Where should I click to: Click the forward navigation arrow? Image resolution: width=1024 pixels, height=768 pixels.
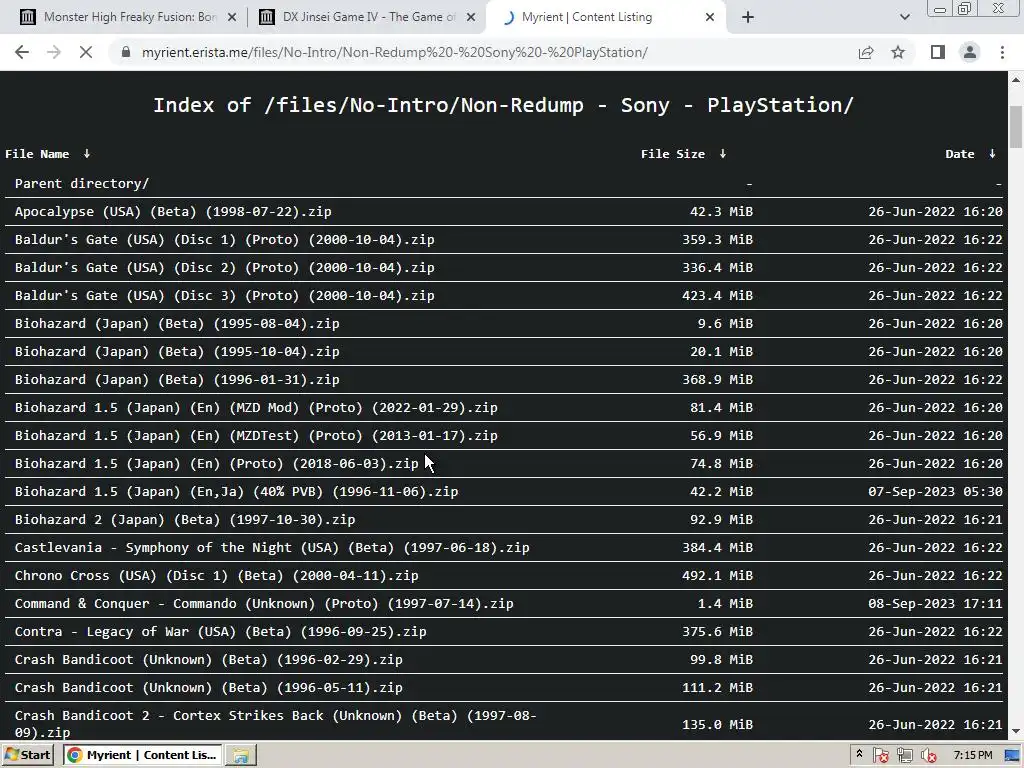(x=54, y=52)
